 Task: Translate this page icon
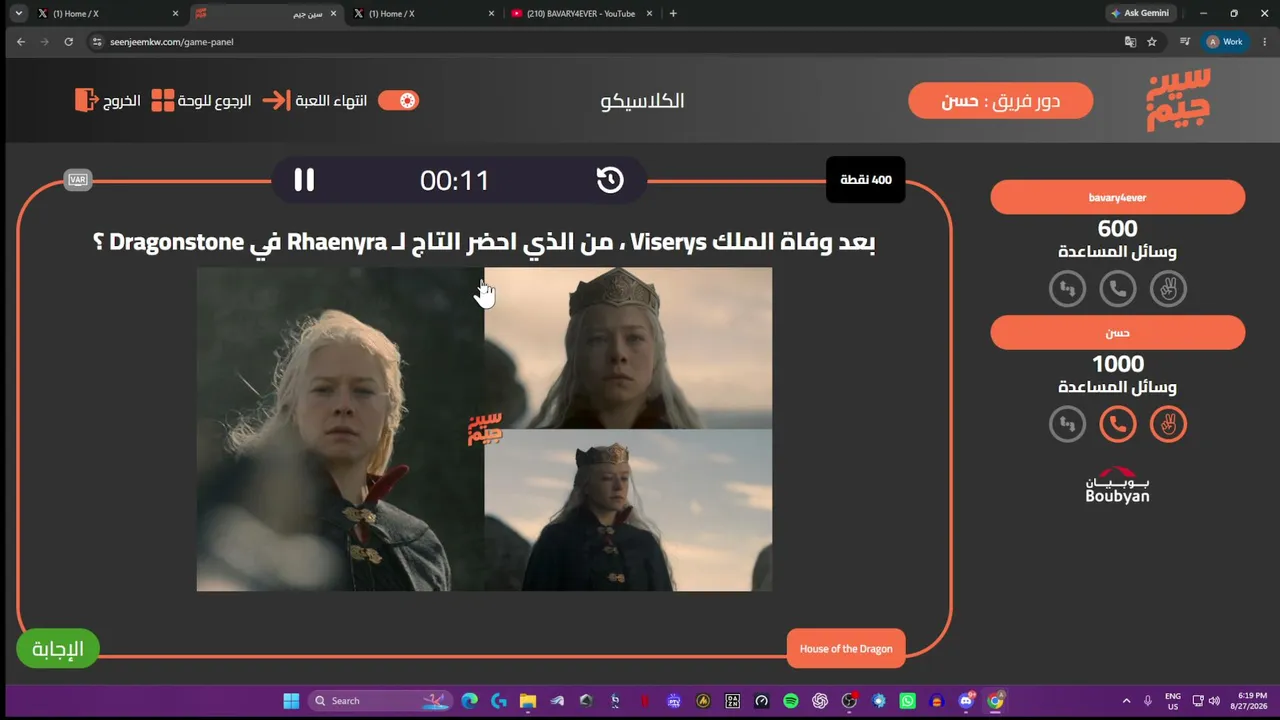[1130, 42]
